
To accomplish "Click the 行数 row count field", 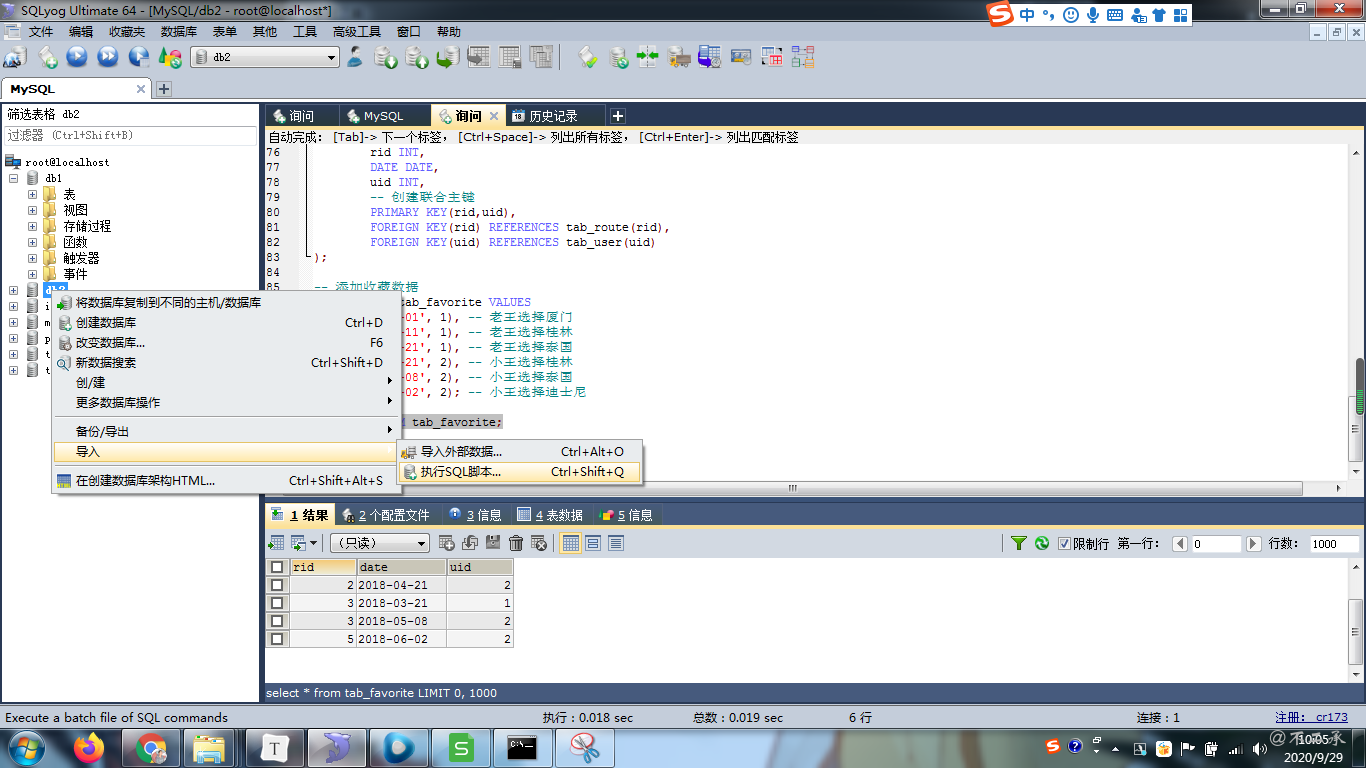I will [x=1334, y=544].
